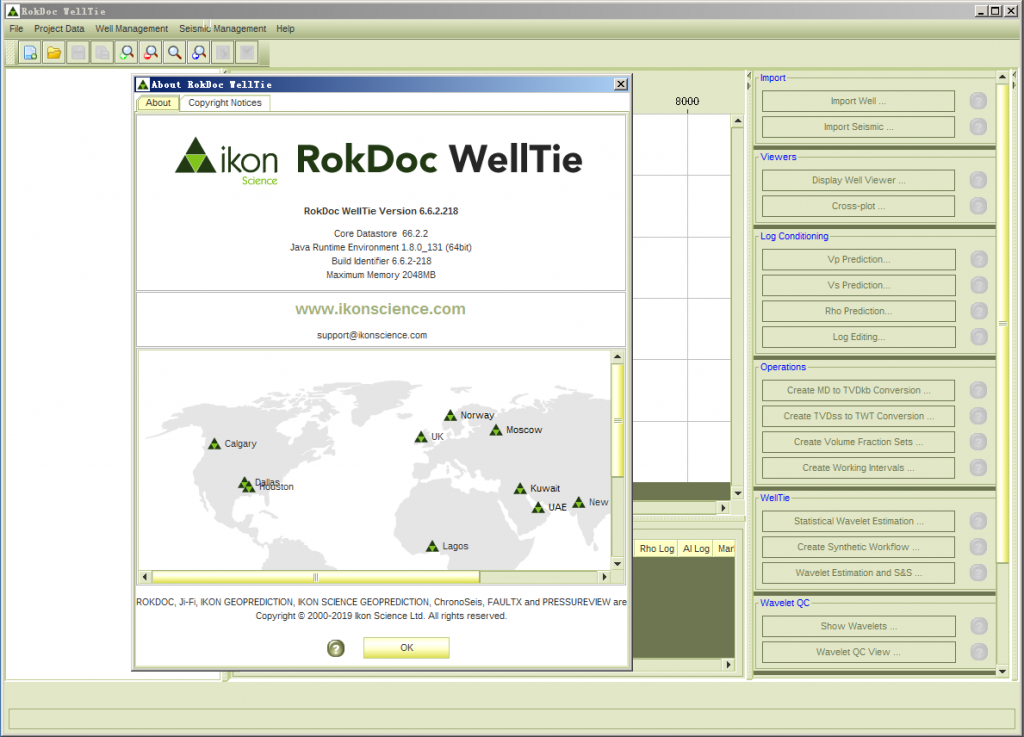Click the map scroll down arrow
The width and height of the screenshot is (1024, 737).
[618, 563]
